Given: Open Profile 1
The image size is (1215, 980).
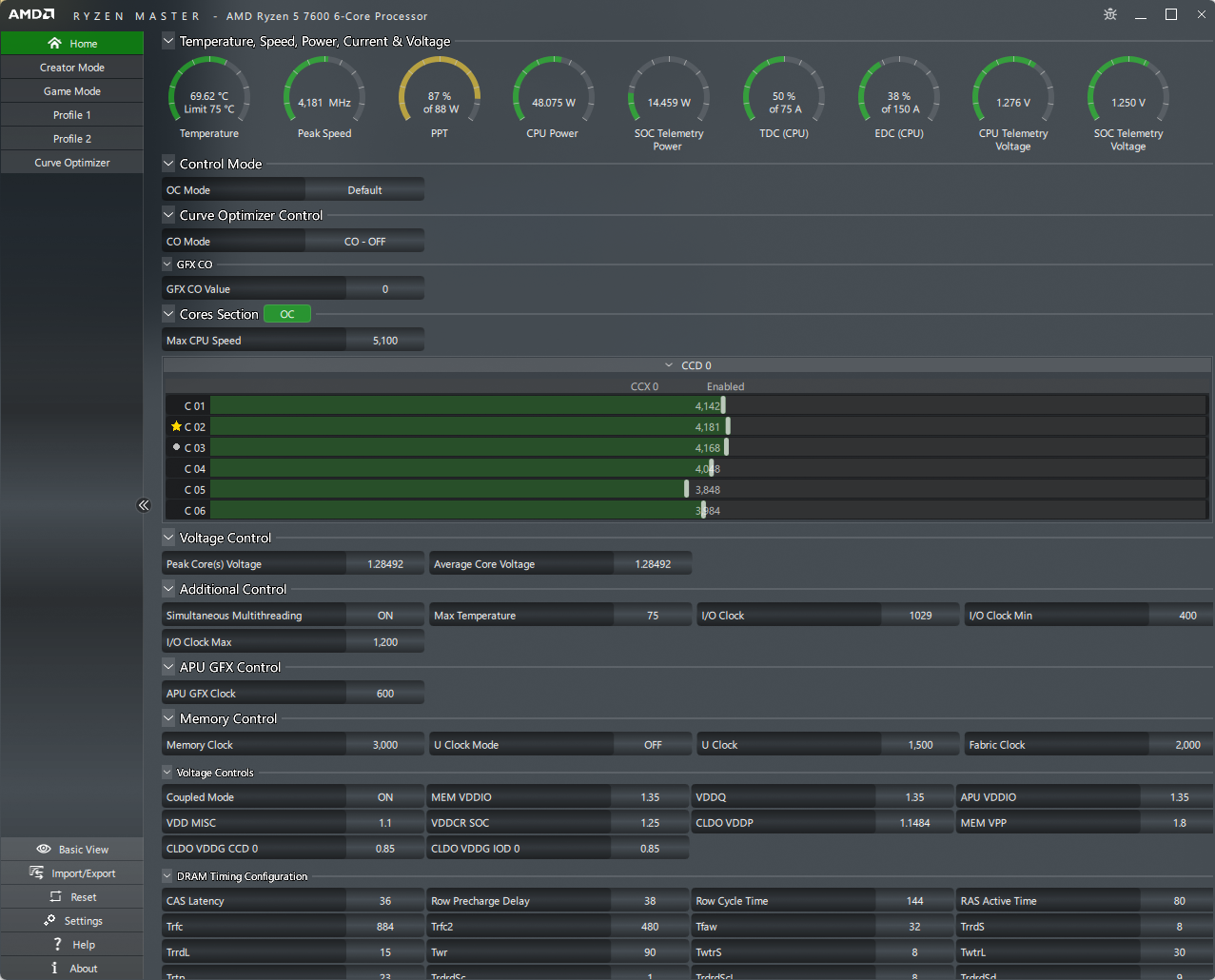Looking at the screenshot, I should [x=72, y=114].
